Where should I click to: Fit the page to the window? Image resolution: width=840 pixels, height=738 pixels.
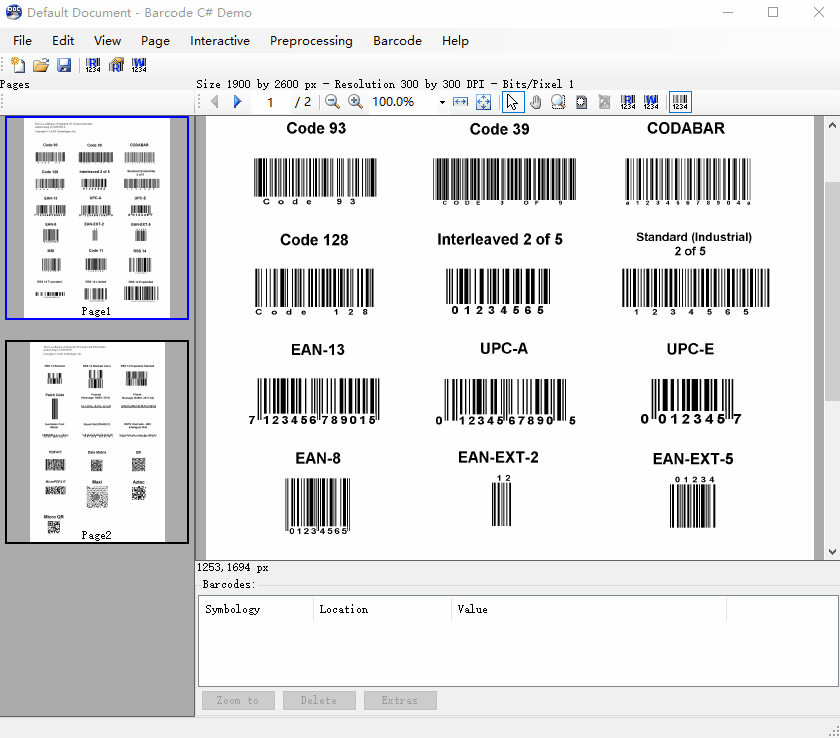(x=483, y=101)
